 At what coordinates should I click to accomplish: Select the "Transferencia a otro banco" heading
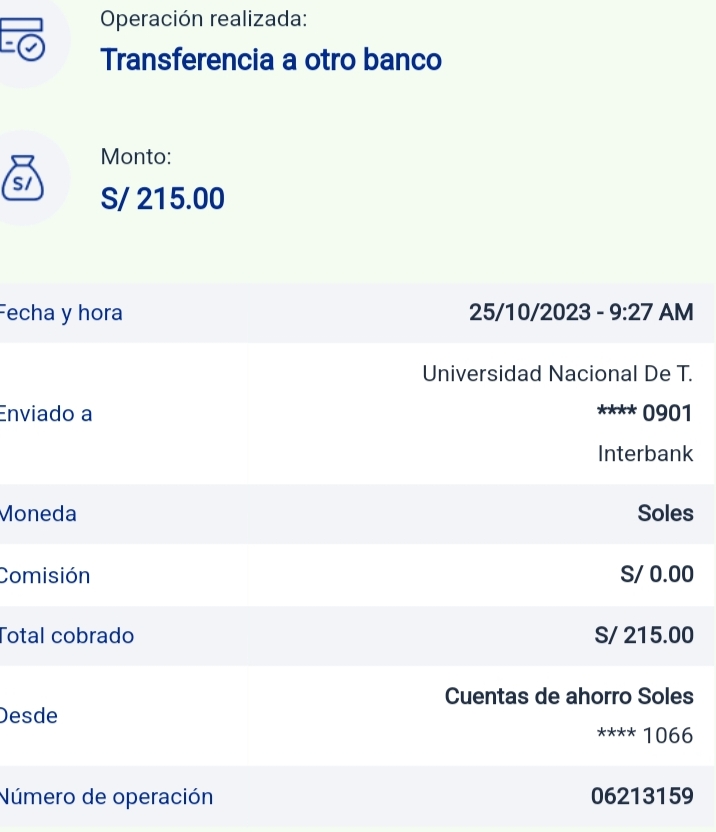pyautogui.click(x=271, y=60)
